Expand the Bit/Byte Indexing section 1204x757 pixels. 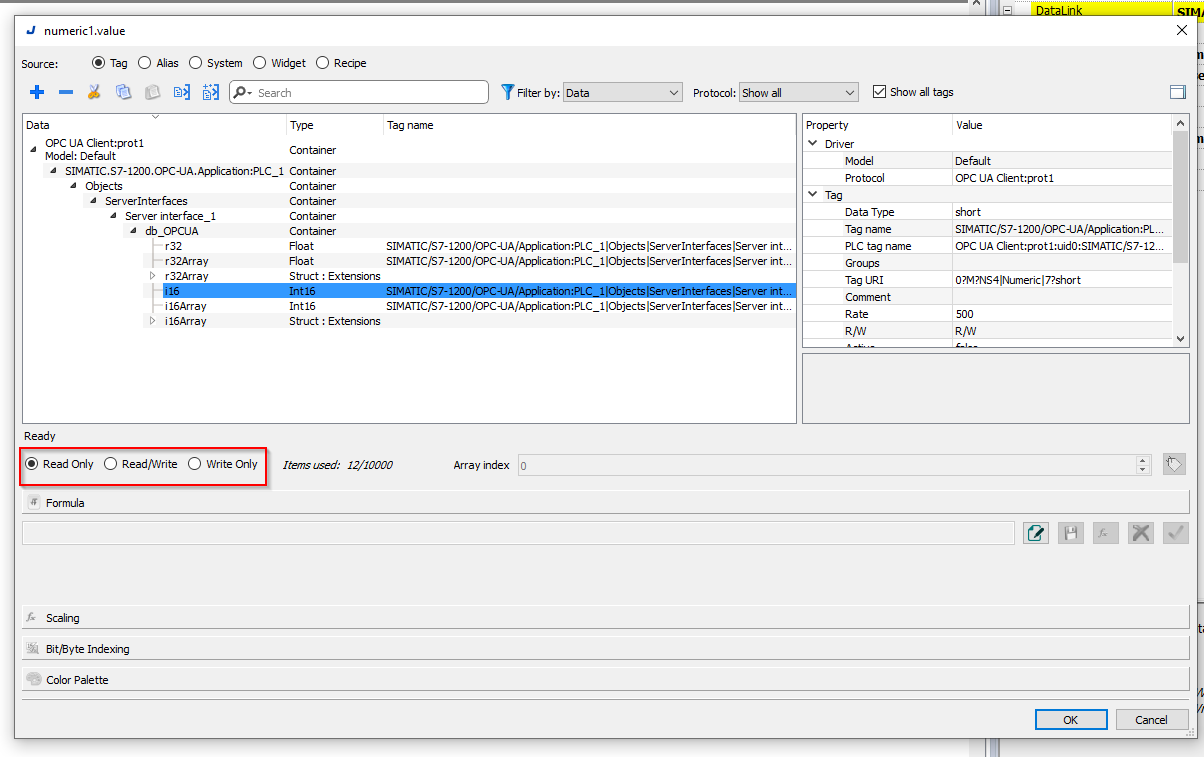(605, 648)
